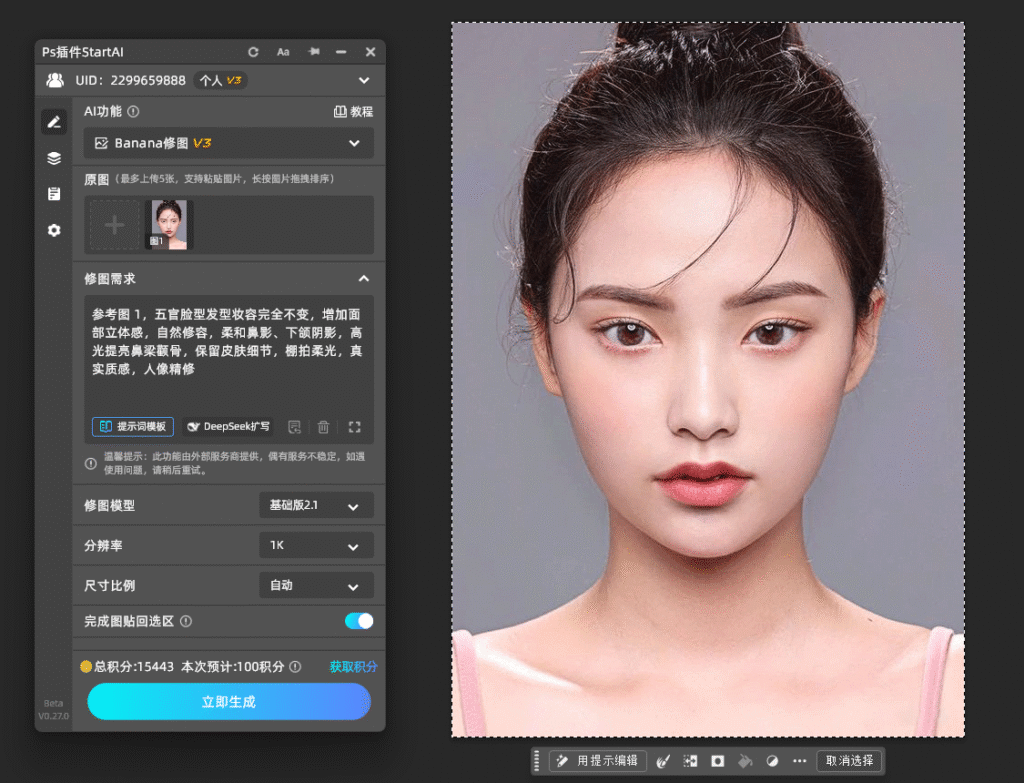Viewport: 1024px width, 783px height.
Task: Pin the StartAI plugin panel
Action: coord(314,52)
